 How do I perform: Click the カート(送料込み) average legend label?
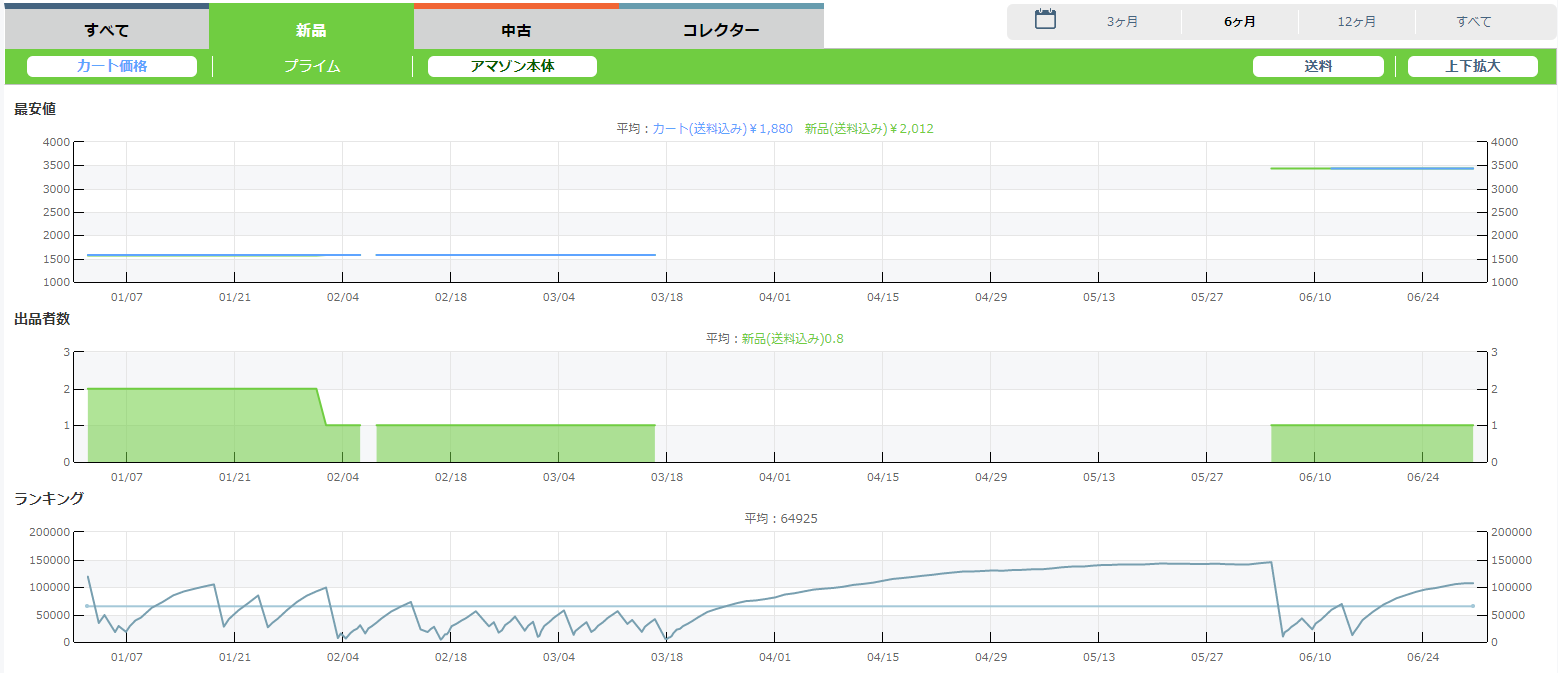point(722,129)
